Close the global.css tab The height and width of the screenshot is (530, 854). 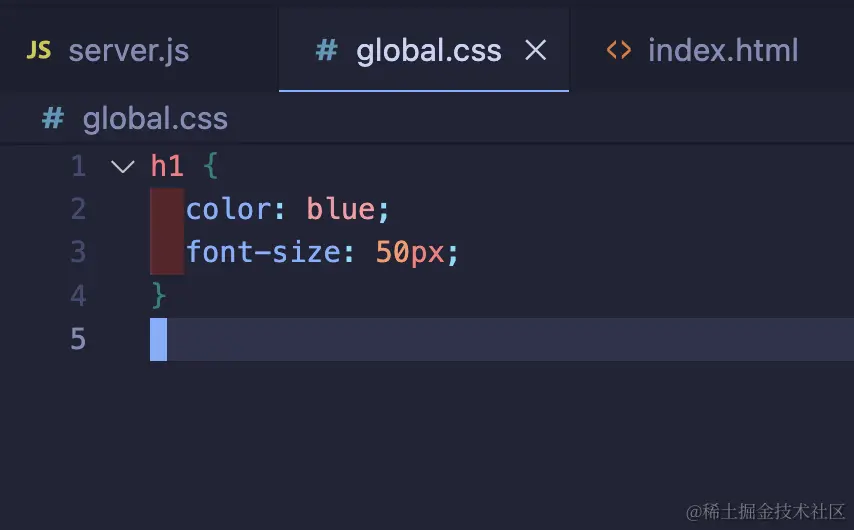[x=536, y=50]
